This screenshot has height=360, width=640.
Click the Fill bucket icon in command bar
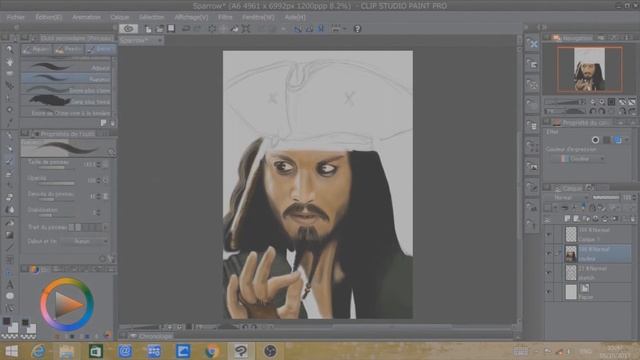pos(234,29)
